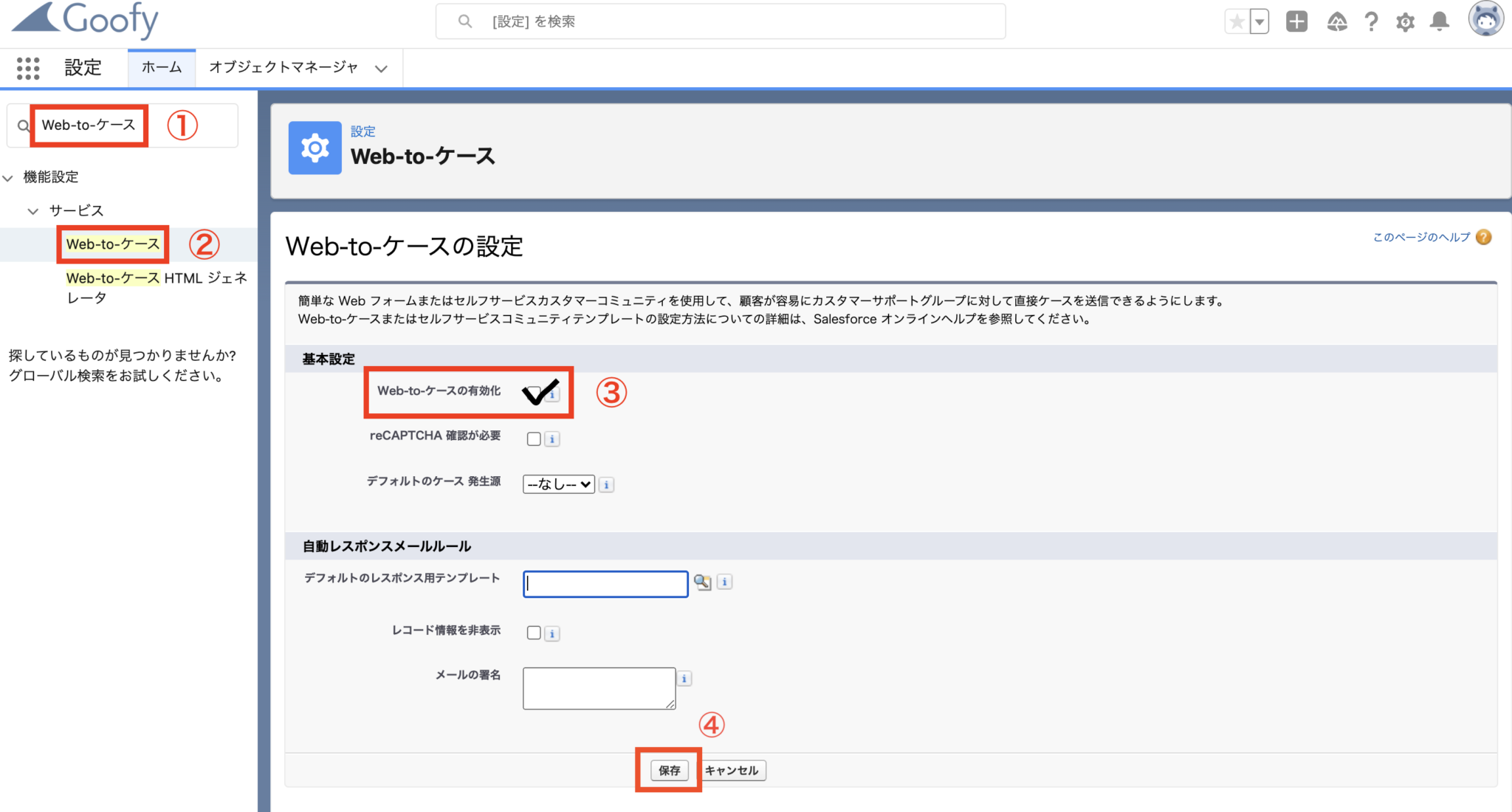This screenshot has width=1512, height=812.
Task: Click the Salesforce Help question mark icon
Action: (1371, 21)
